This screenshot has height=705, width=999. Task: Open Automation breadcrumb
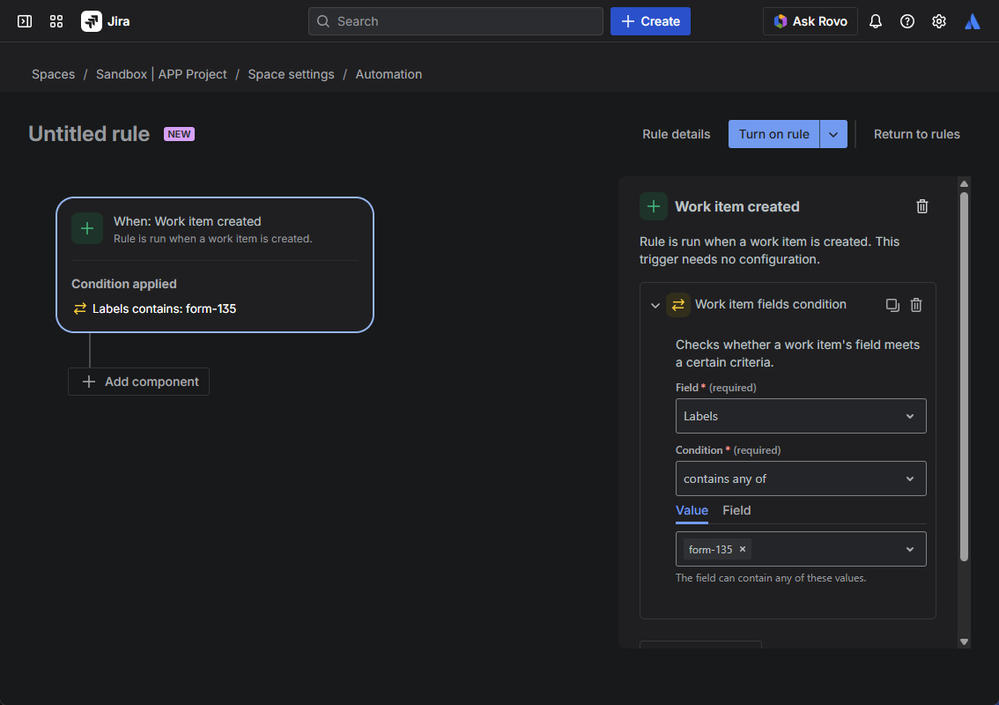[x=389, y=75]
